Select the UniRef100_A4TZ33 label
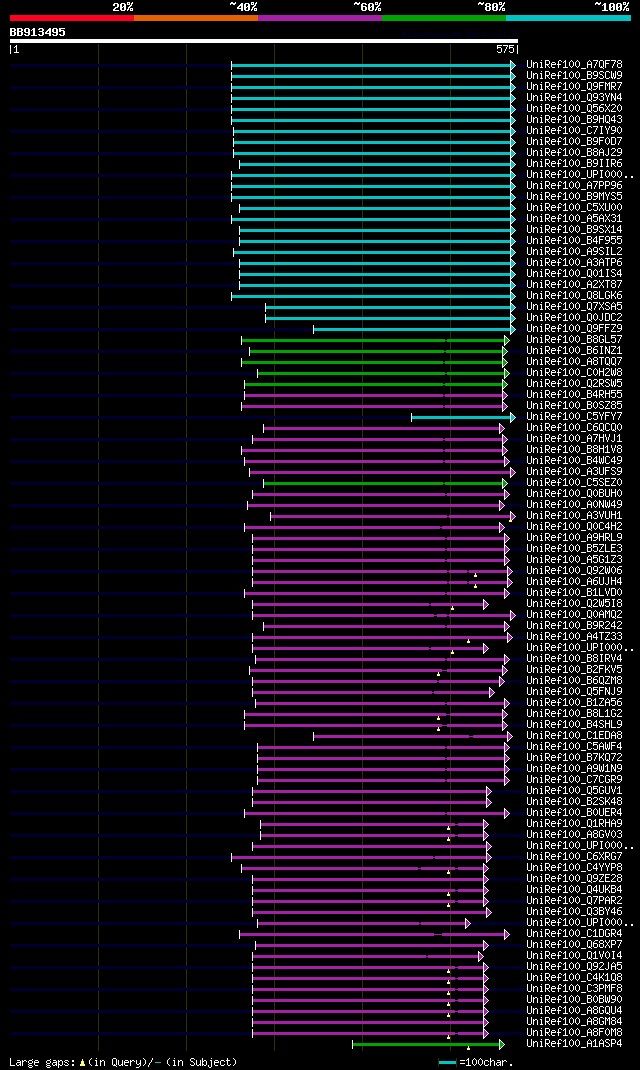Screen dimensions: 640x1070 coord(574,637)
